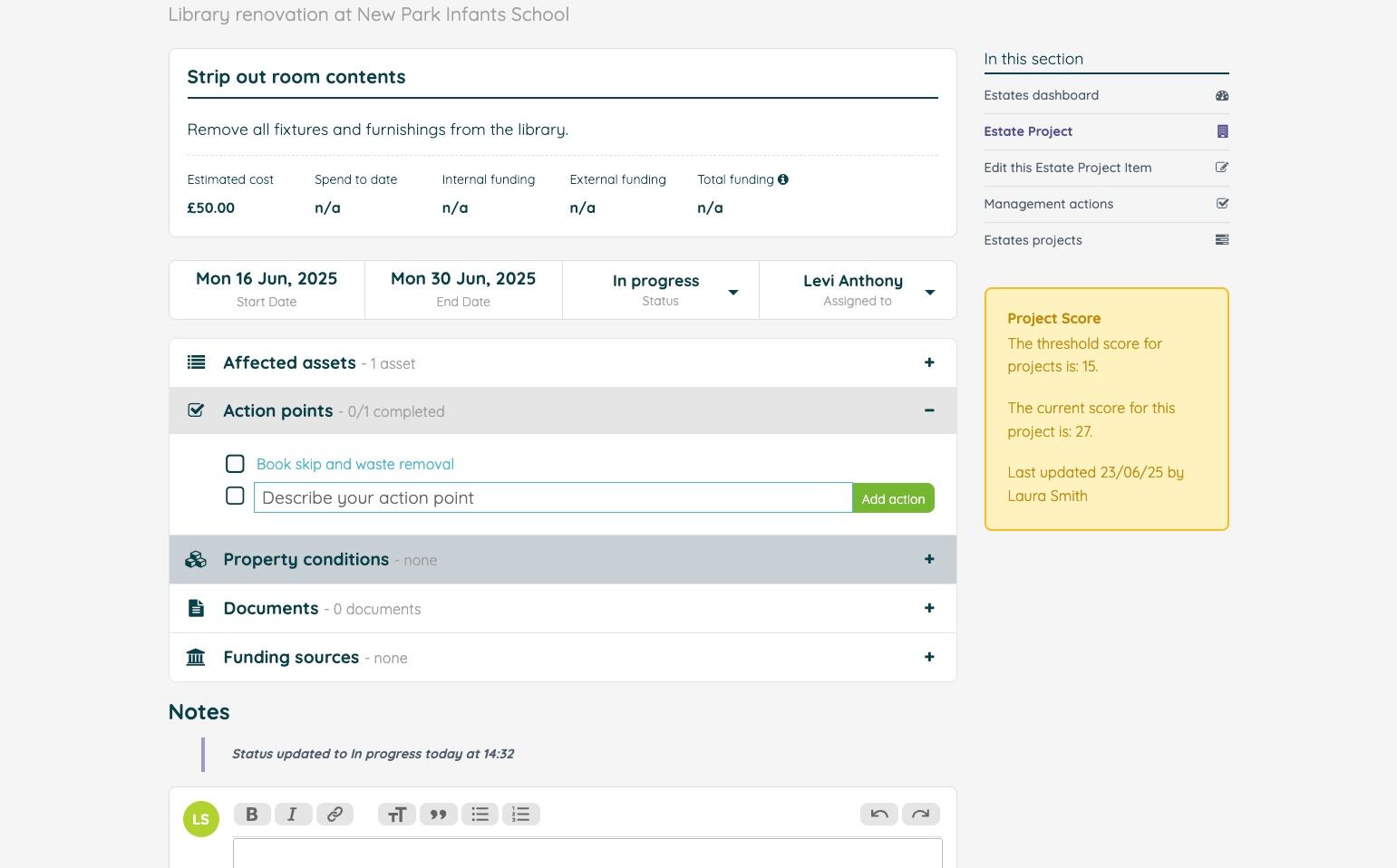Undo the last notes edit
The width and height of the screenshot is (1397, 868).
(x=878, y=815)
